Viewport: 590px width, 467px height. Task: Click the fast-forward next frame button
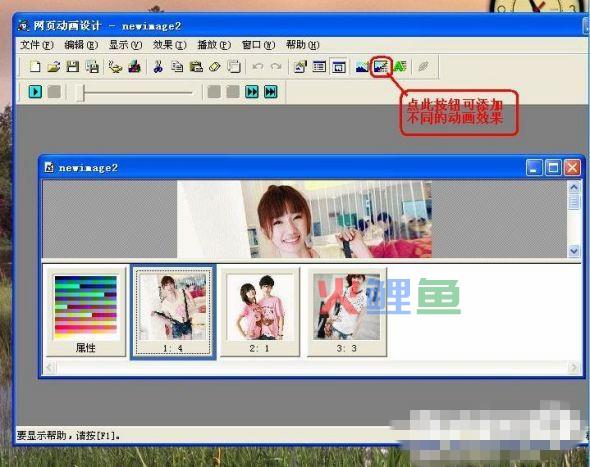(252, 92)
